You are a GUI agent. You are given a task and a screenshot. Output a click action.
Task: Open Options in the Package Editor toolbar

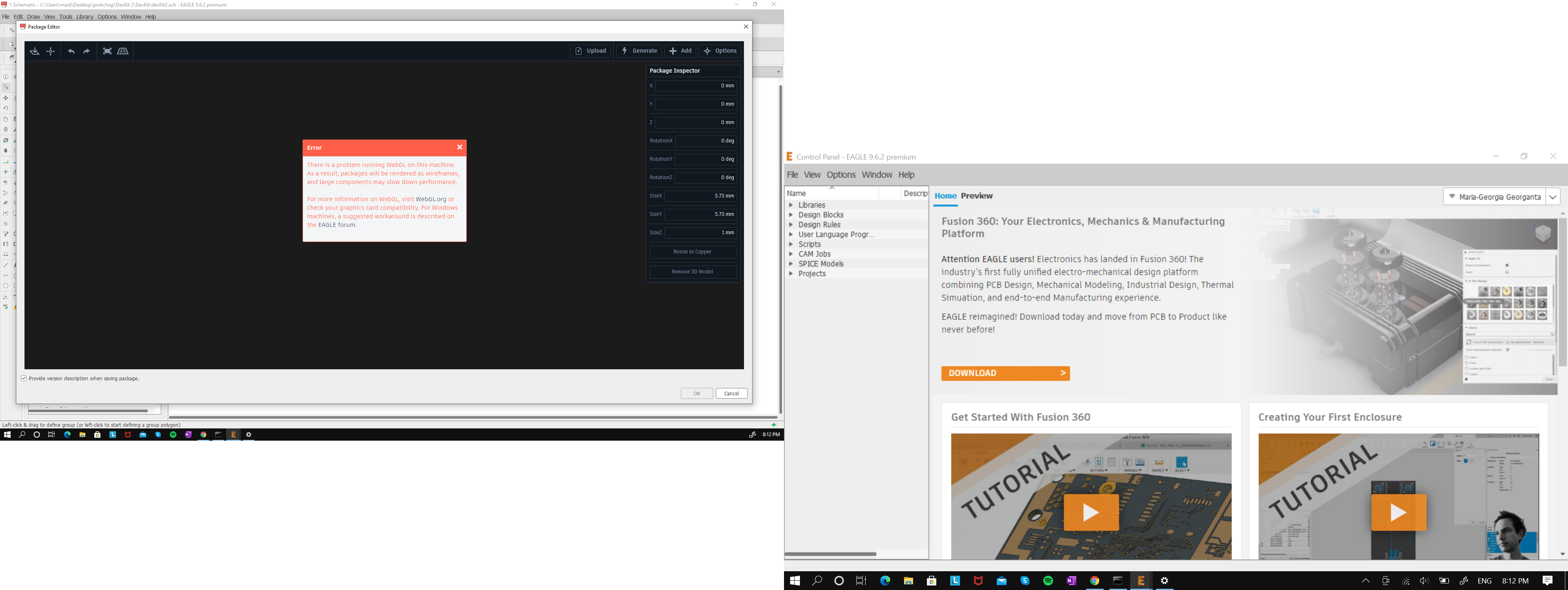(720, 51)
